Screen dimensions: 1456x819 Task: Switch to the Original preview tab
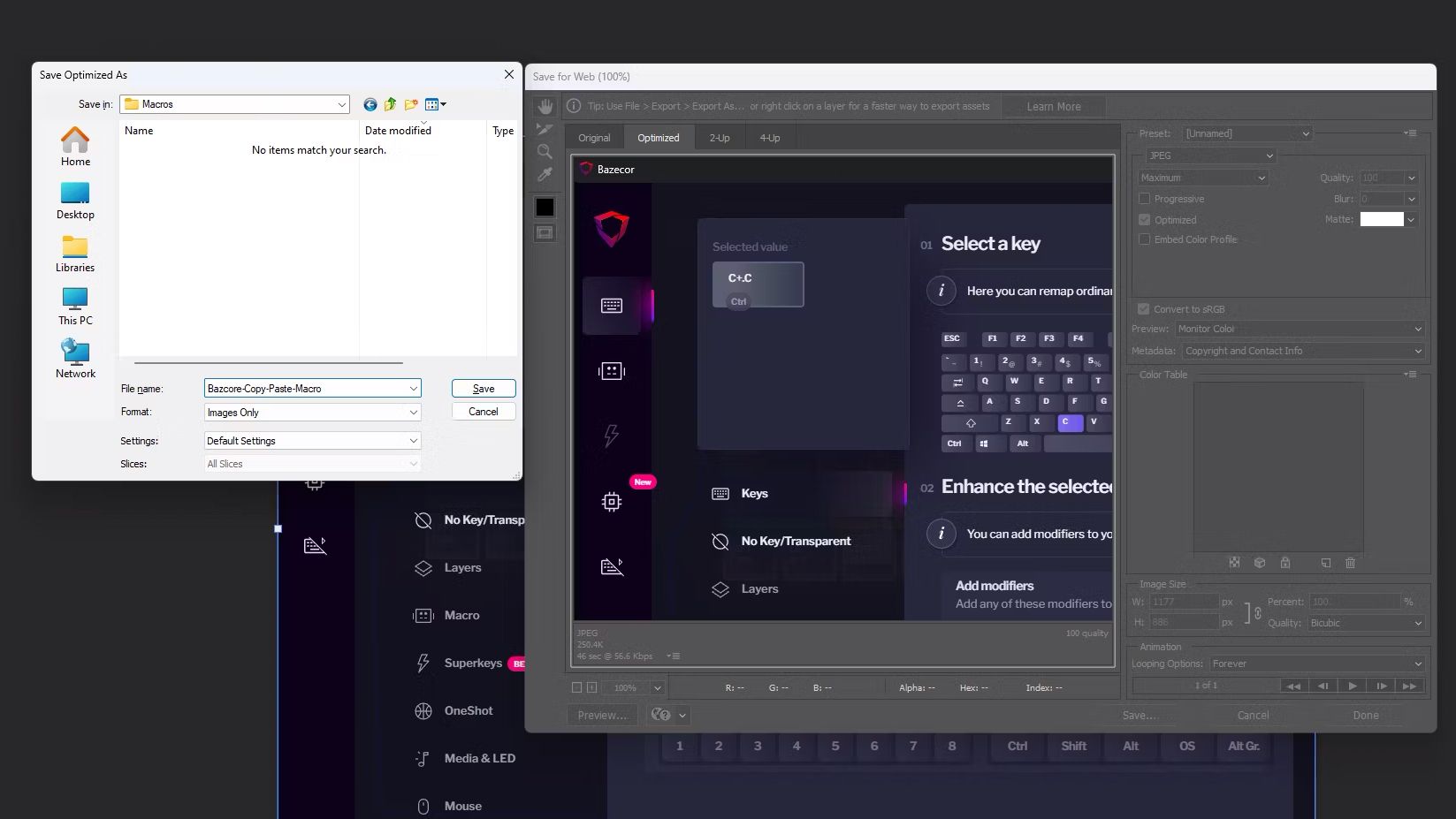click(x=593, y=137)
